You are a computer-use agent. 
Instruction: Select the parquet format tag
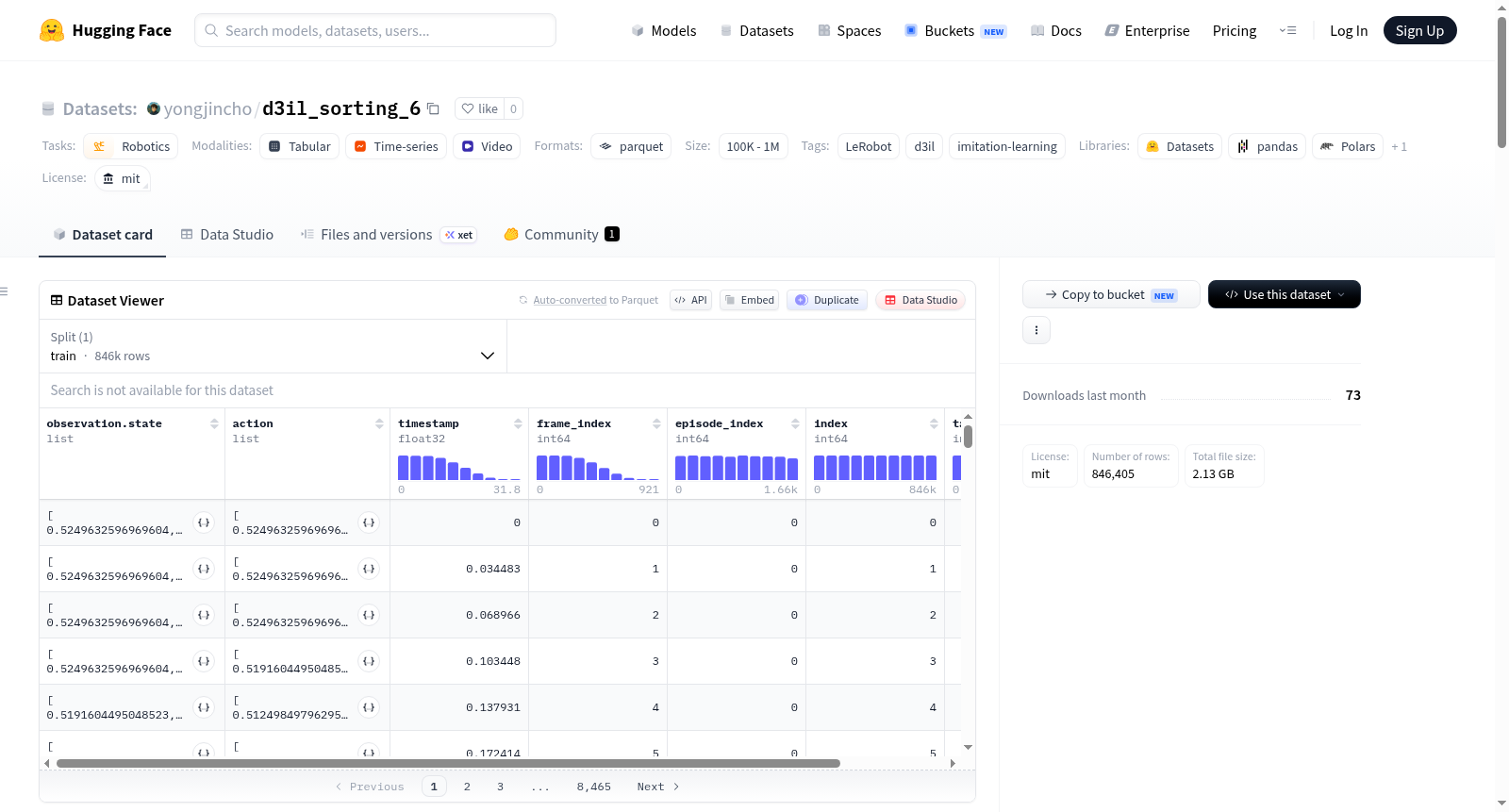click(631, 146)
